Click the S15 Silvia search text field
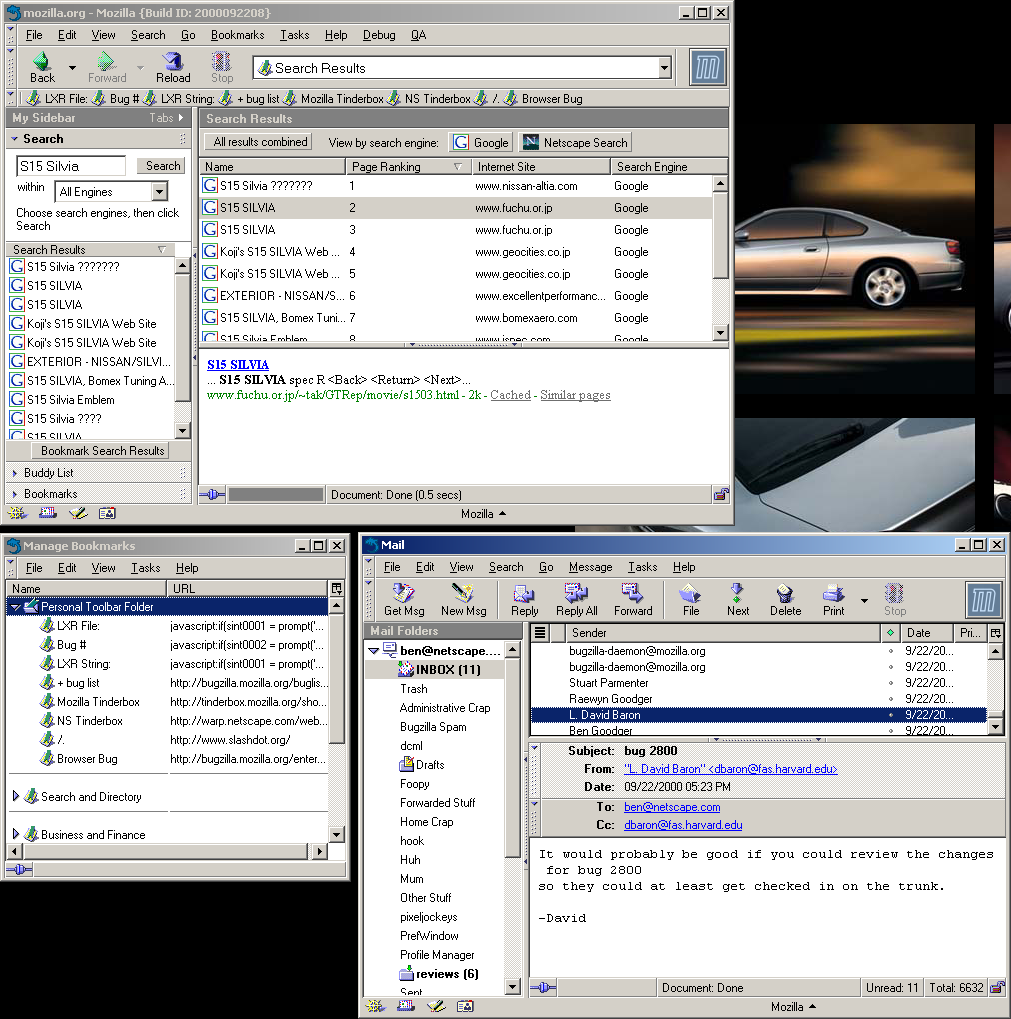This screenshot has width=1011, height=1019. point(71,166)
